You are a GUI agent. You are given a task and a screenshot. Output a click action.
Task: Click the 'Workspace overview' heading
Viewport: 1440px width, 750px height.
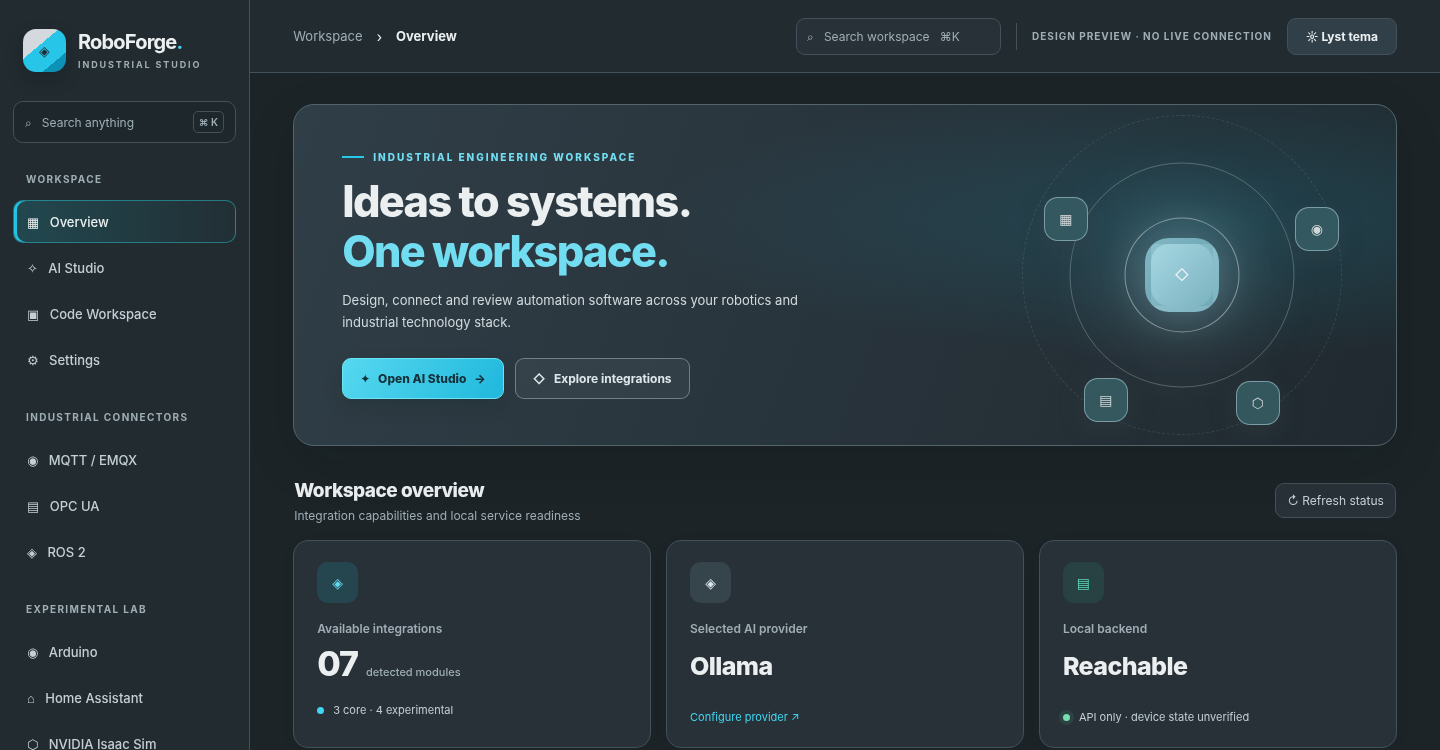point(389,490)
